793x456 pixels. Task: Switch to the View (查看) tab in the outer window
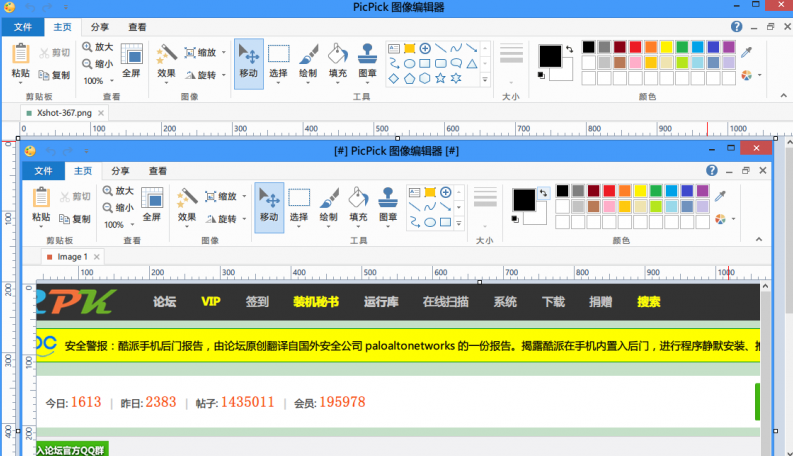pos(137,27)
